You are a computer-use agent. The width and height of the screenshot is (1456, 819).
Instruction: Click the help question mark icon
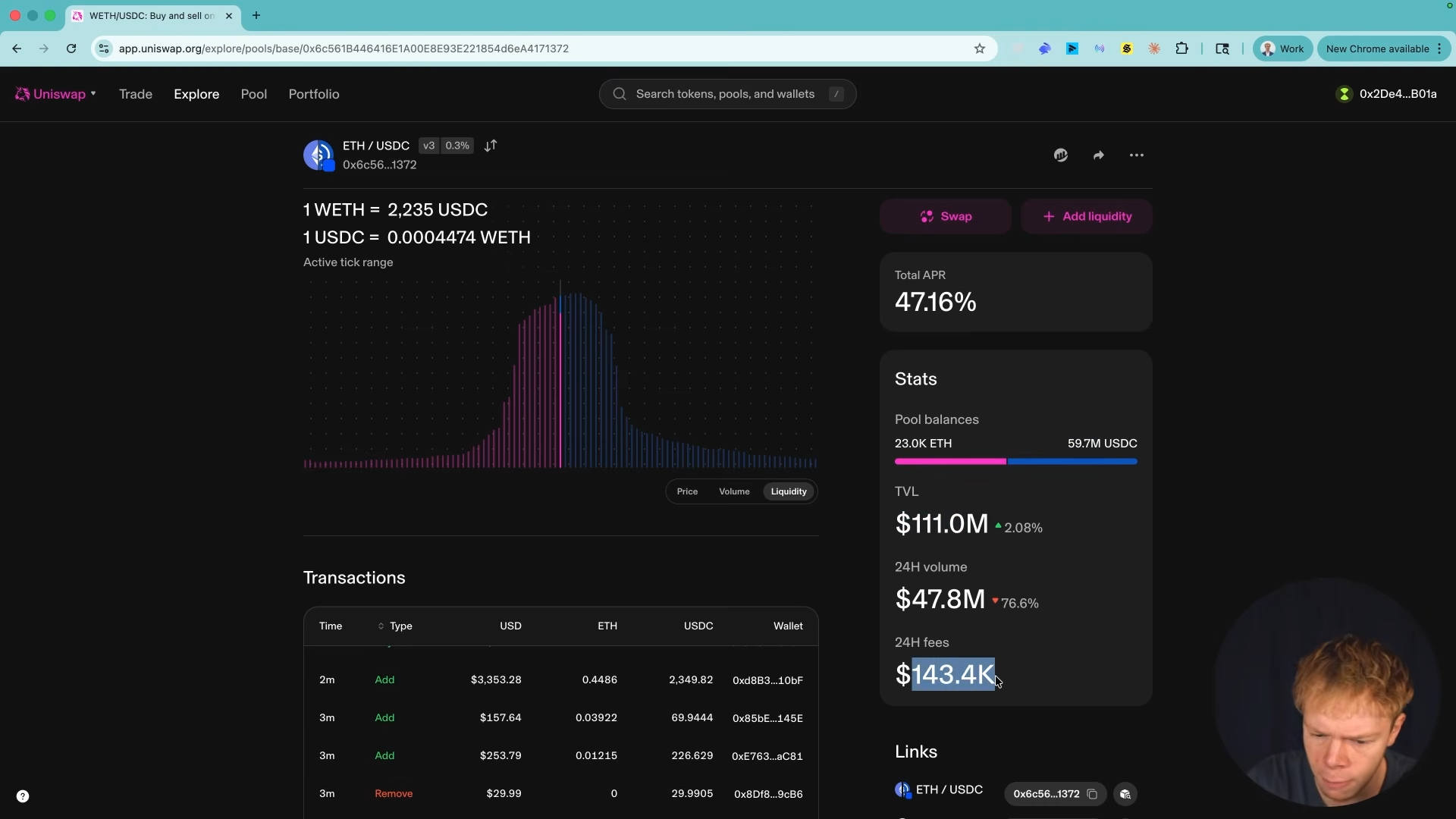(x=23, y=796)
